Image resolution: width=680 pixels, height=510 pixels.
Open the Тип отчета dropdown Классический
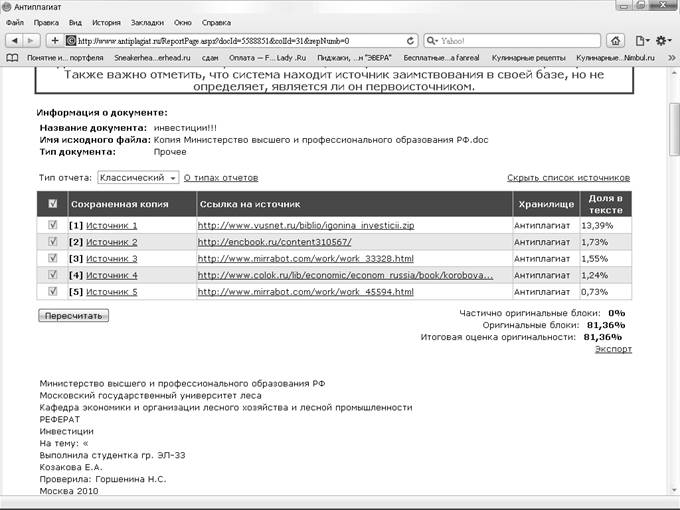click(138, 177)
